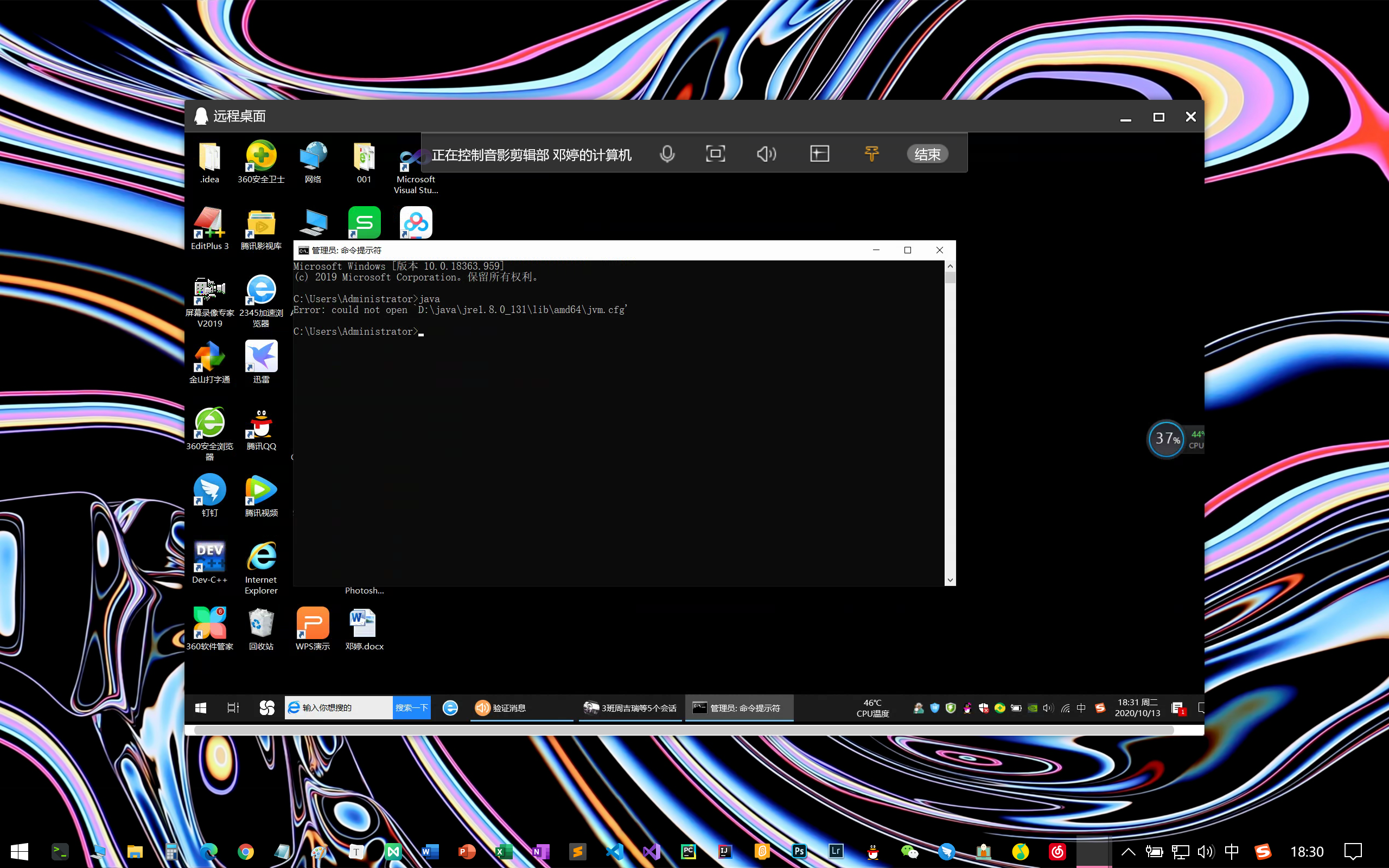
Task: Pin the remote control toolbar
Action: [871, 154]
